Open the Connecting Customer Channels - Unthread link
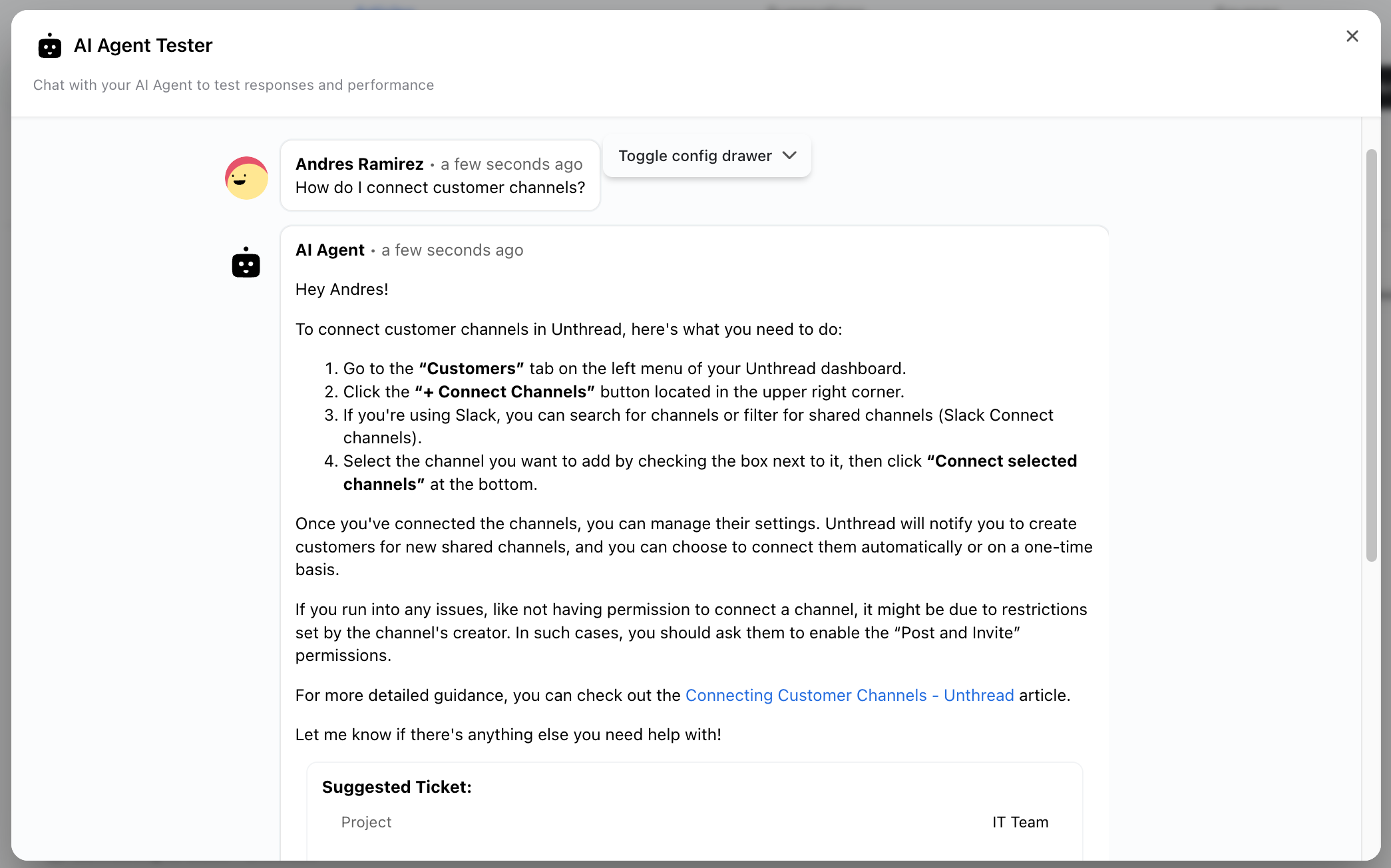The image size is (1391, 868). [x=849, y=695]
